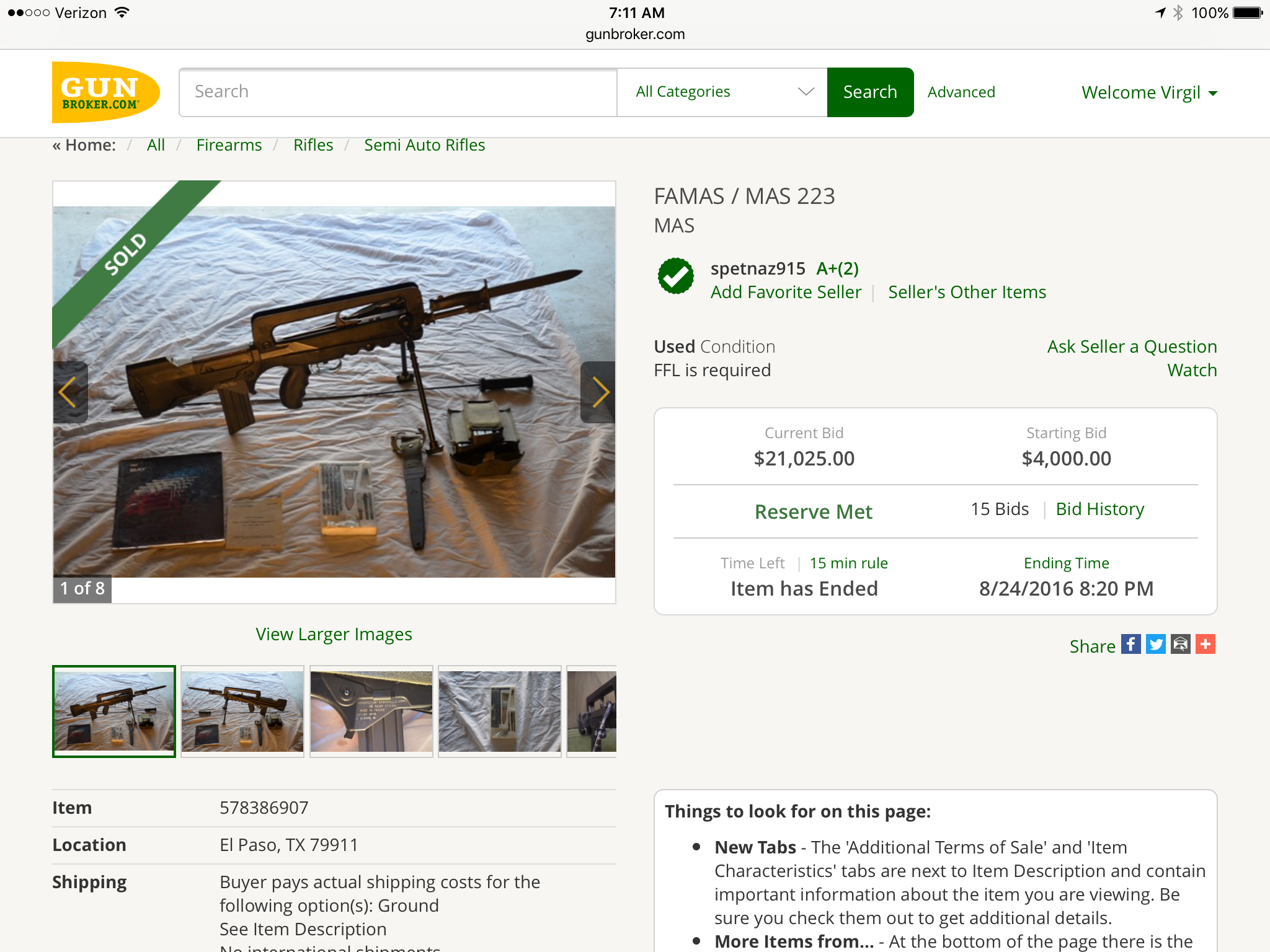
Task: Select the fourth thumbnail of cleaning kit
Action: (499, 712)
